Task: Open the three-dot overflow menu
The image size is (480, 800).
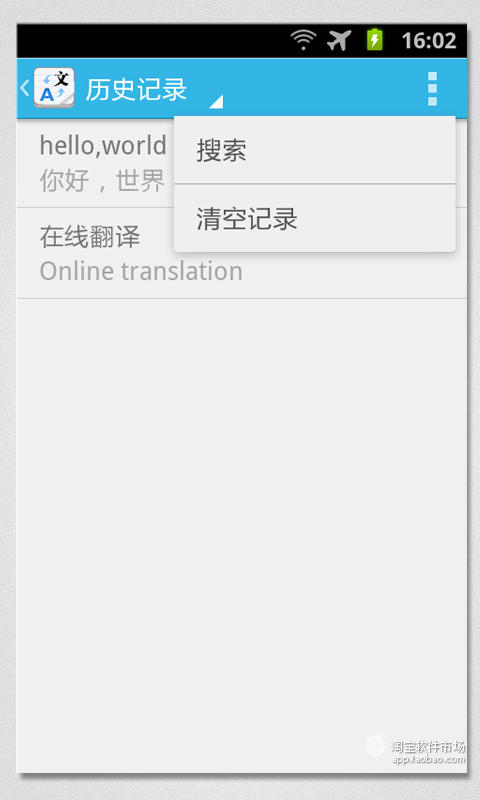Action: point(432,88)
